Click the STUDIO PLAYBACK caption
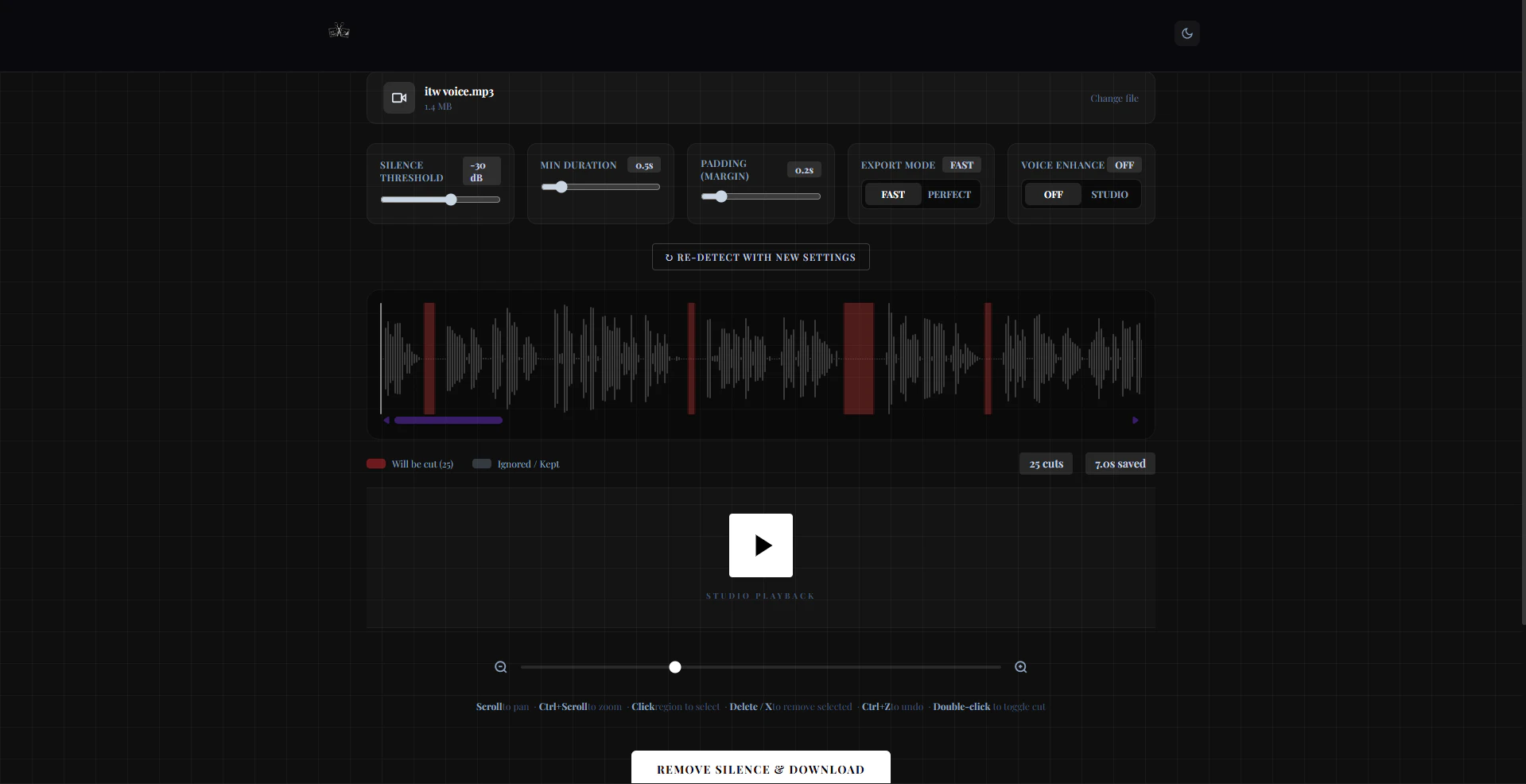This screenshot has width=1526, height=784. (x=760, y=596)
